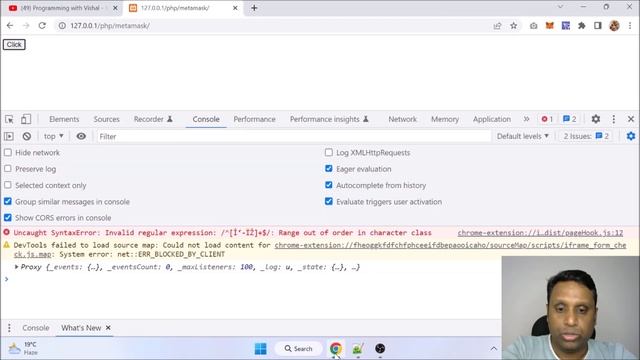The image size is (640, 360).
Task: Open a new browser tab
Action: click(x=254, y=8)
